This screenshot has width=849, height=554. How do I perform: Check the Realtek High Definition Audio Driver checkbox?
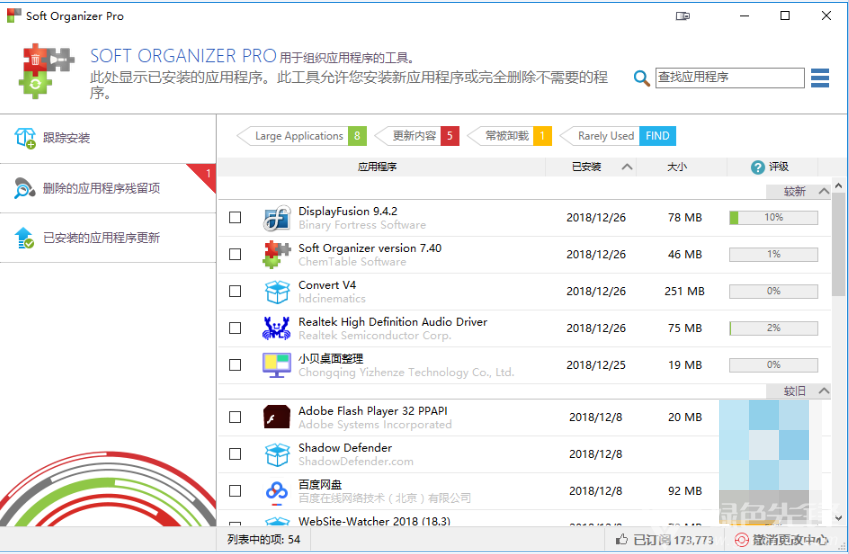[235, 328]
